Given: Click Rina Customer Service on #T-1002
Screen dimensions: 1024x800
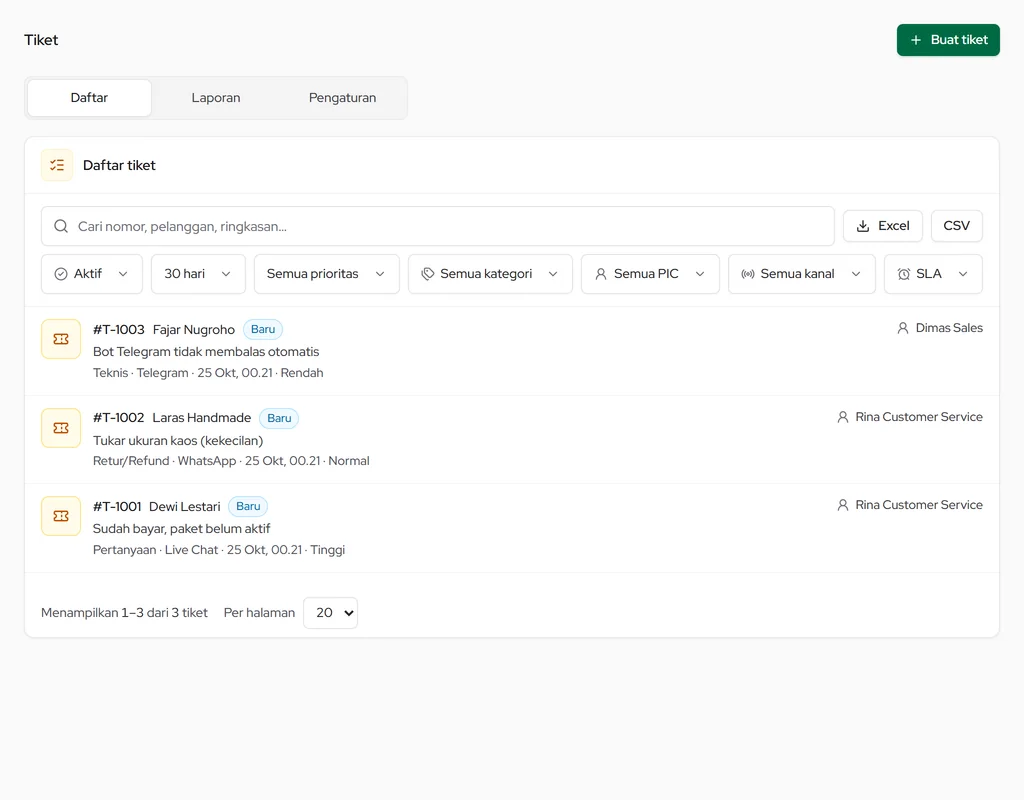Looking at the screenshot, I should pos(919,417).
